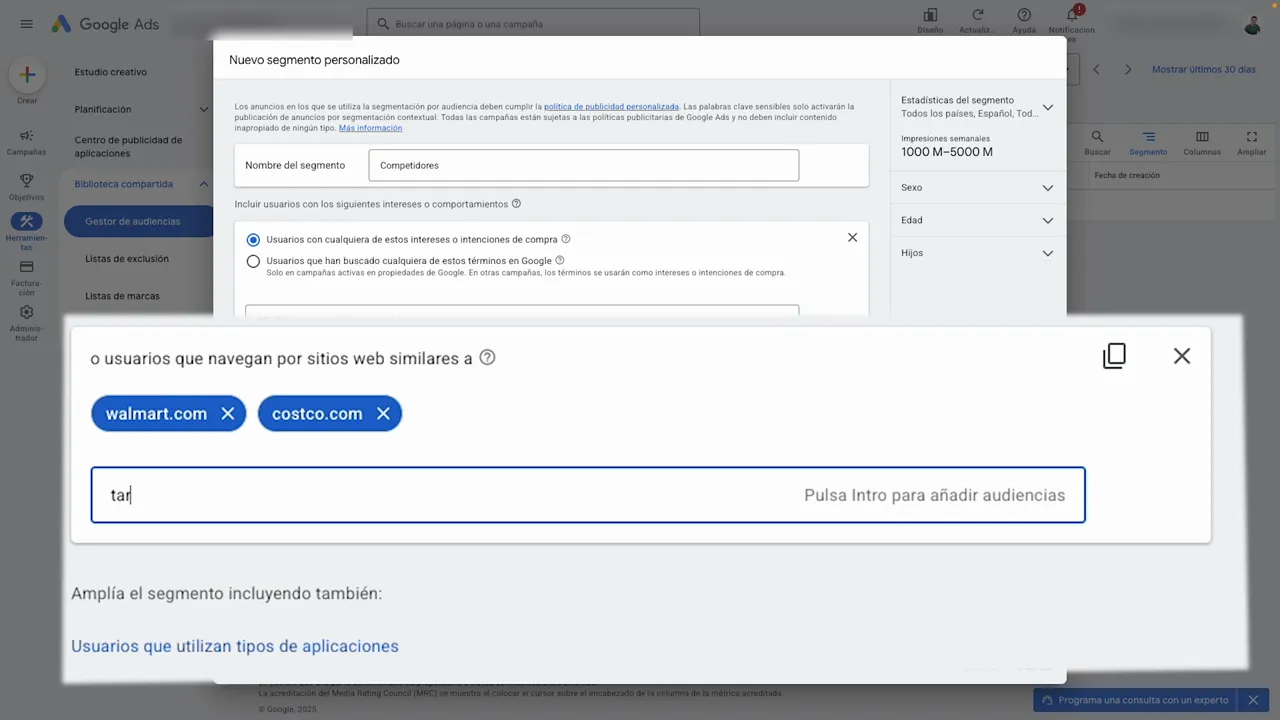Expand the Hijos section
This screenshot has width=1280, height=720.
click(1047, 253)
